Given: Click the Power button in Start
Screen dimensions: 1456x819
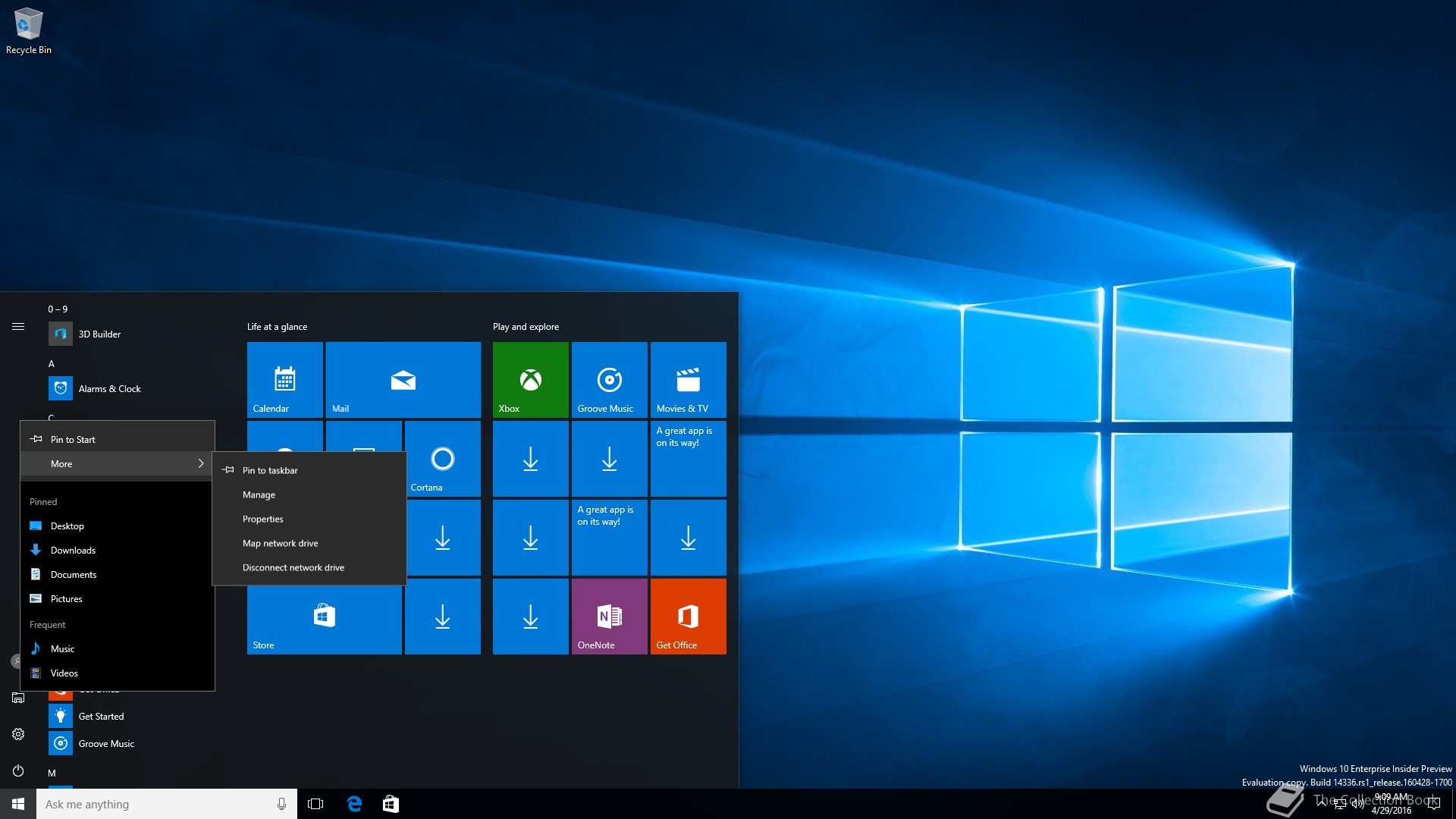Looking at the screenshot, I should coord(18,770).
